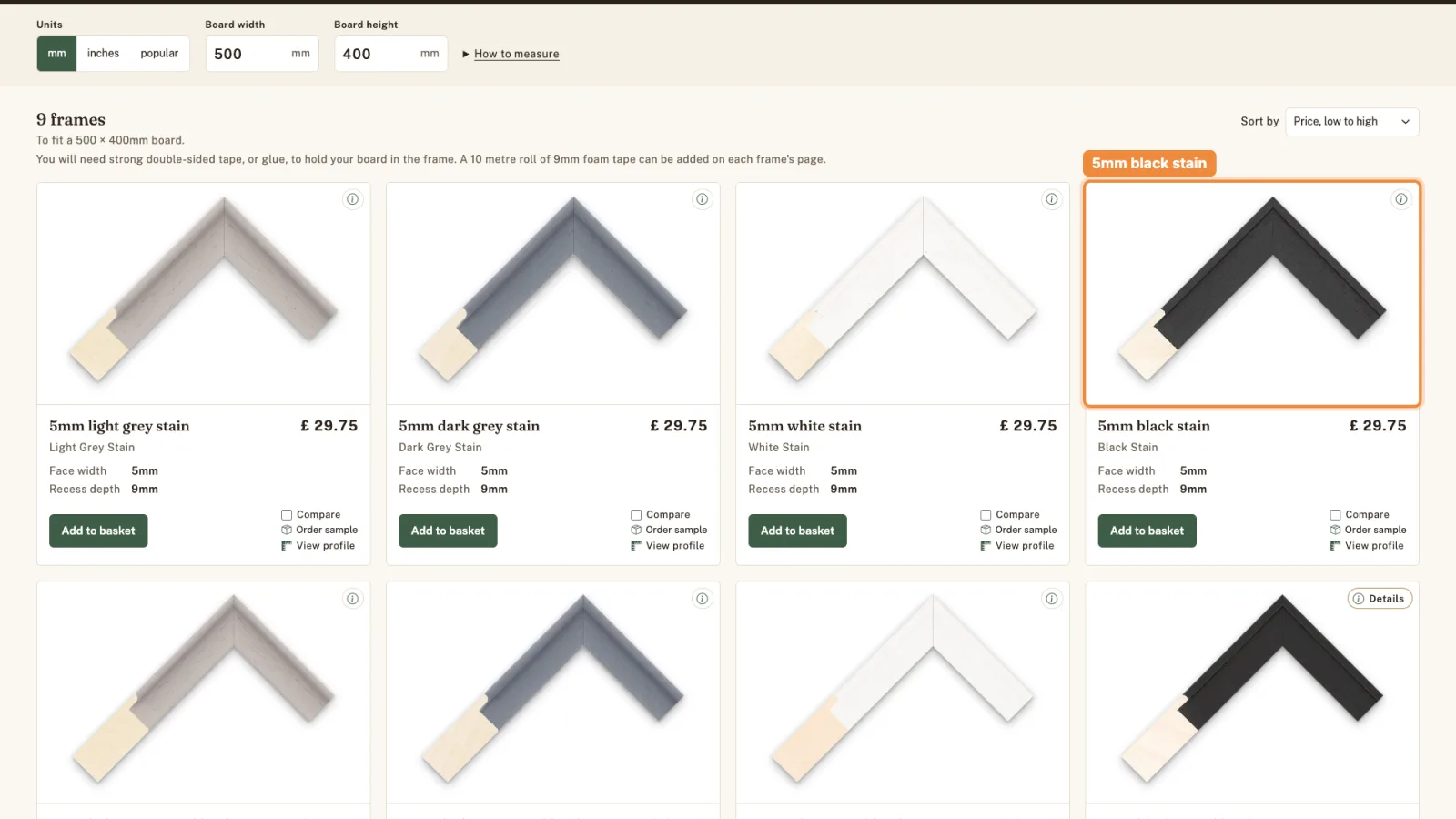Open info icon on 5mm light grey stain card

pyautogui.click(x=352, y=199)
